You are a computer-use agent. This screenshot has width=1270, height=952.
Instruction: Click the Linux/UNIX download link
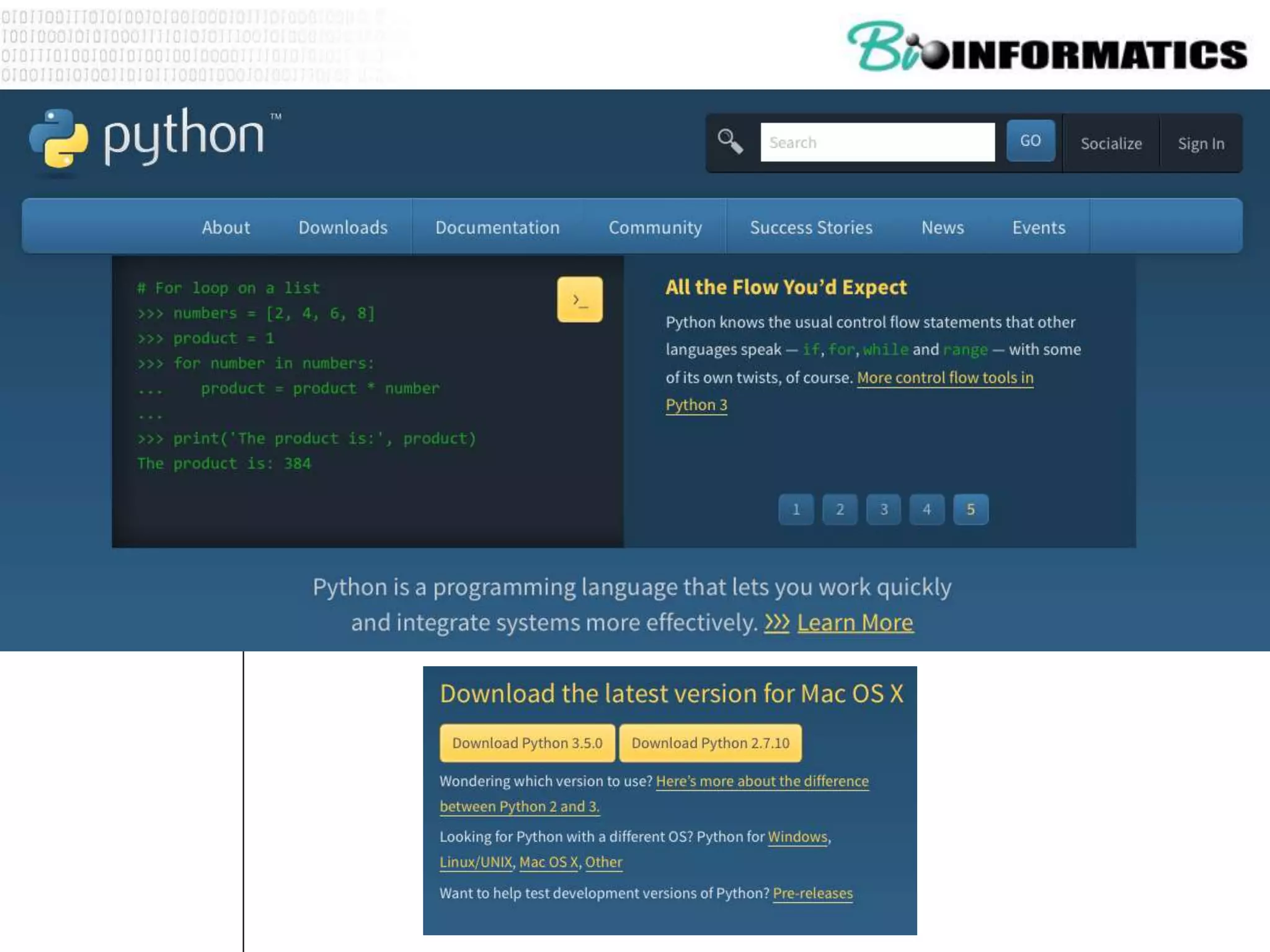pos(476,862)
